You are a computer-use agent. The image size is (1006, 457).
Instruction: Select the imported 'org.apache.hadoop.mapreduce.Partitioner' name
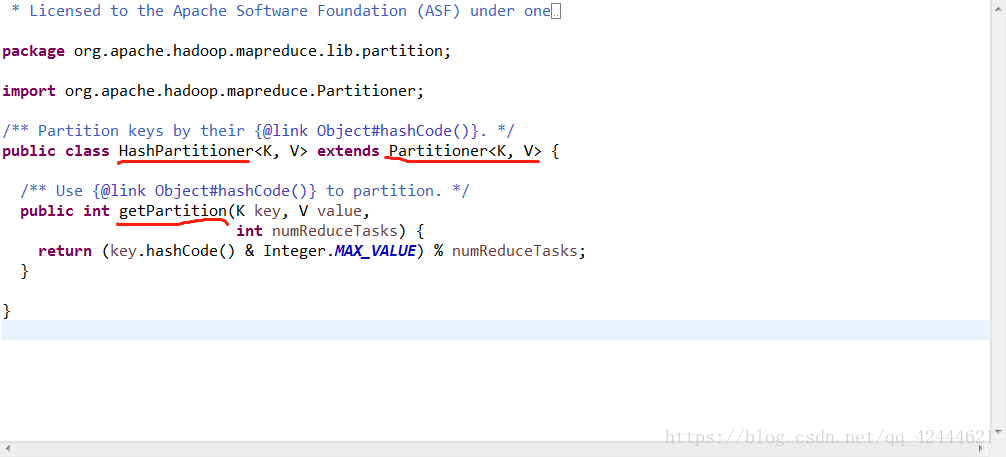(241, 91)
